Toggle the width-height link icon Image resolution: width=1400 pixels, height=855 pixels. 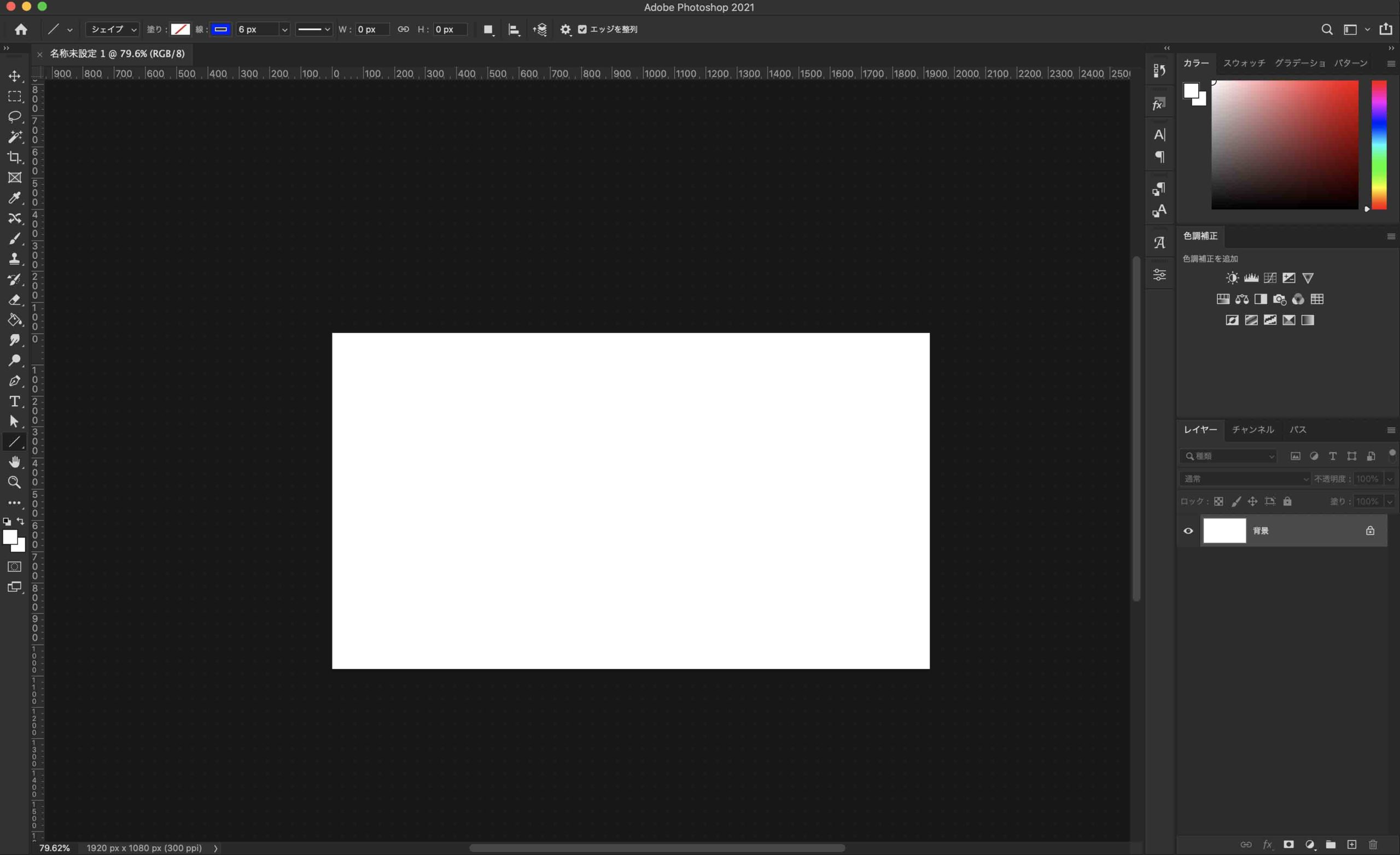[x=403, y=30]
